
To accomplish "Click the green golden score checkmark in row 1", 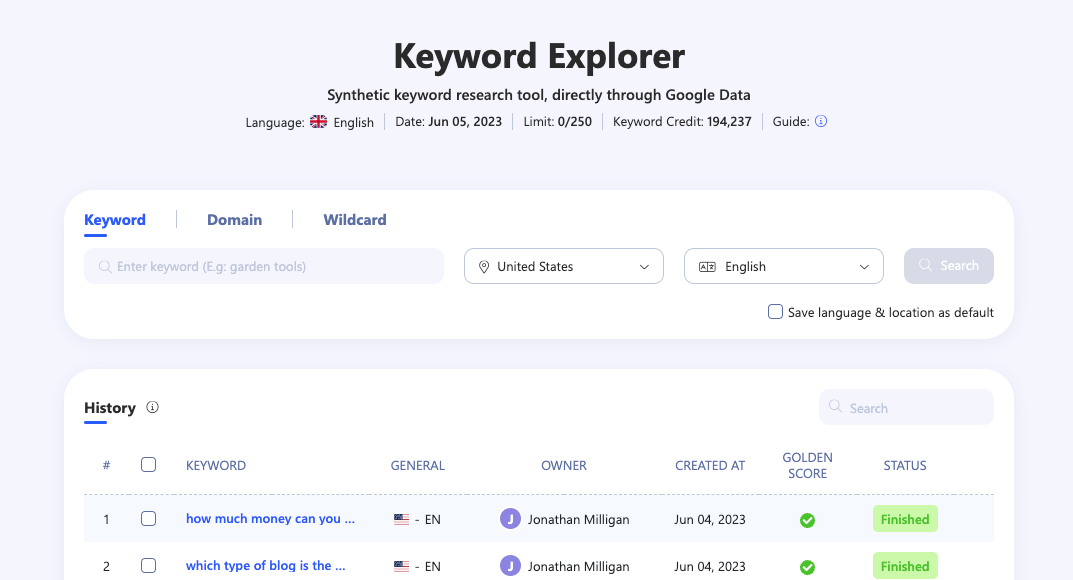I will point(807,520).
